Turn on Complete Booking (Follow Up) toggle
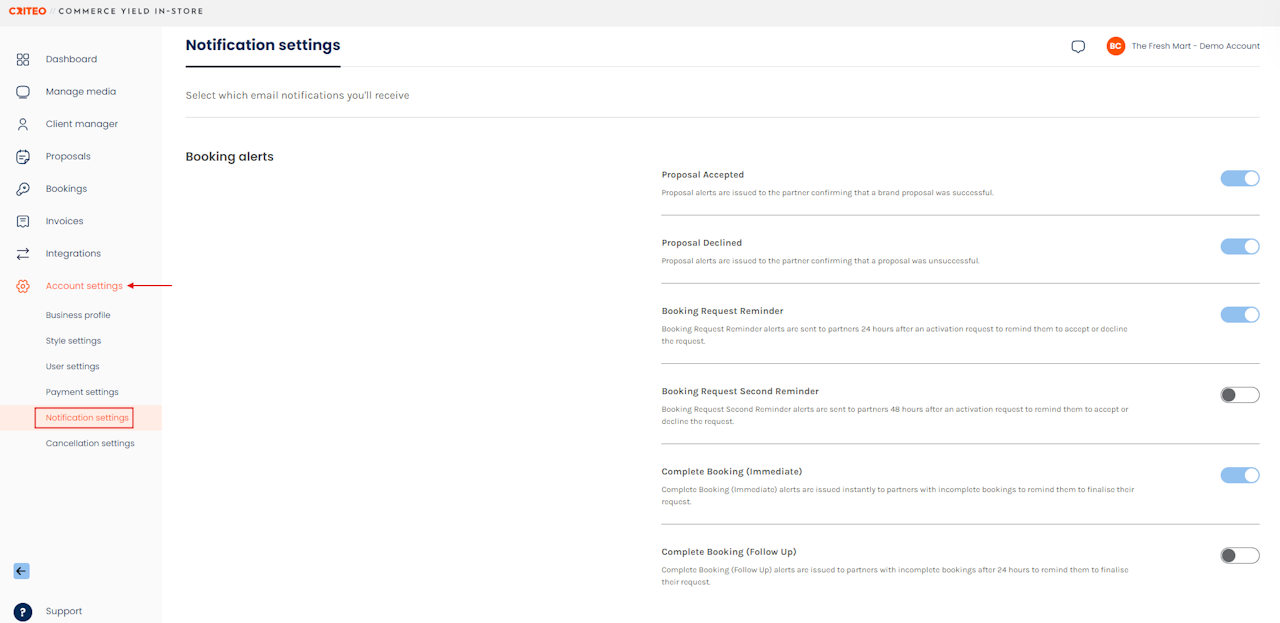Viewport: 1280px width, 623px height. [x=1239, y=555]
